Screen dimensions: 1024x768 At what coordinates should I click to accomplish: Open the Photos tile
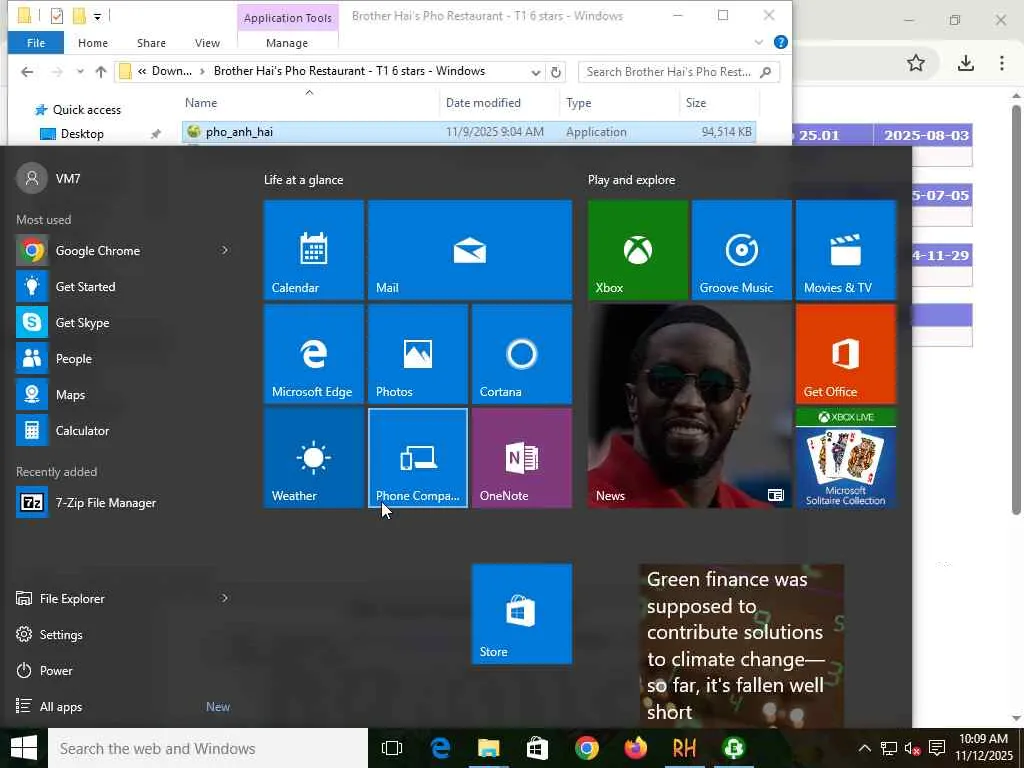tap(418, 354)
